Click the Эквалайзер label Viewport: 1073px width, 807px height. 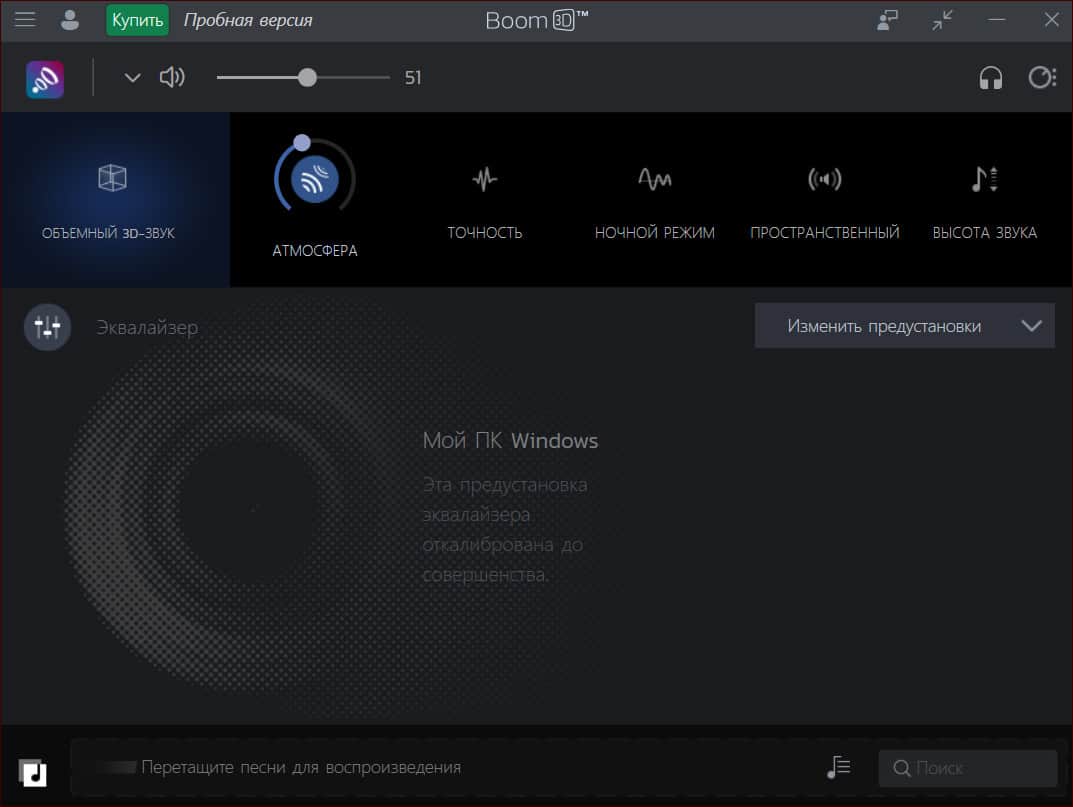[x=147, y=328]
